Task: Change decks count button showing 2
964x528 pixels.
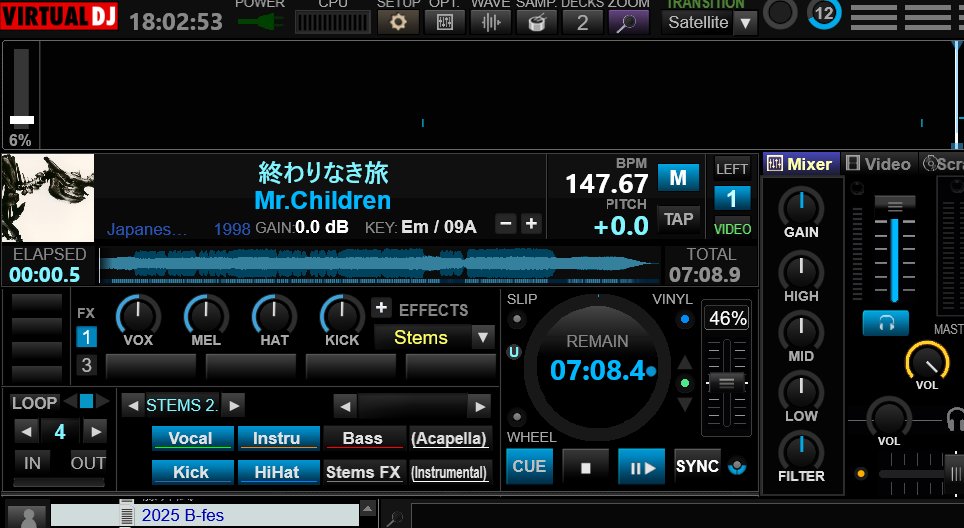Action: (582, 23)
